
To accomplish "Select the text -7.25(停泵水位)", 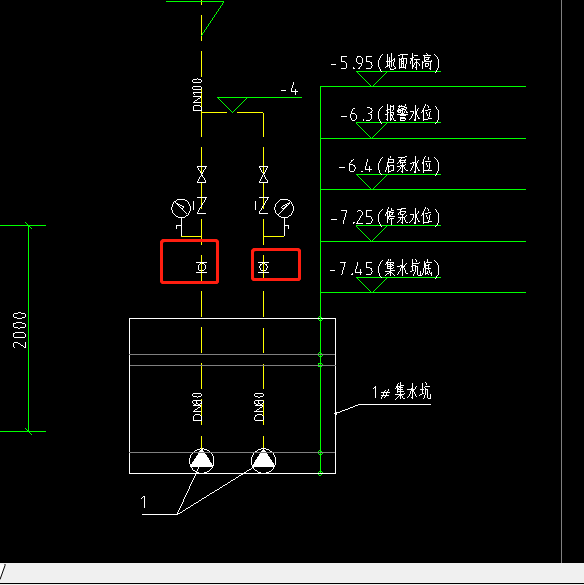I will (x=385, y=216).
